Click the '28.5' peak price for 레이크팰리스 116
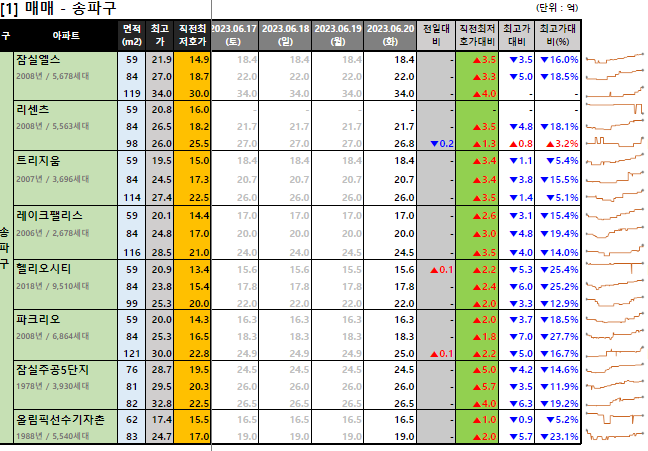This screenshot has width=648, height=451. (161, 253)
